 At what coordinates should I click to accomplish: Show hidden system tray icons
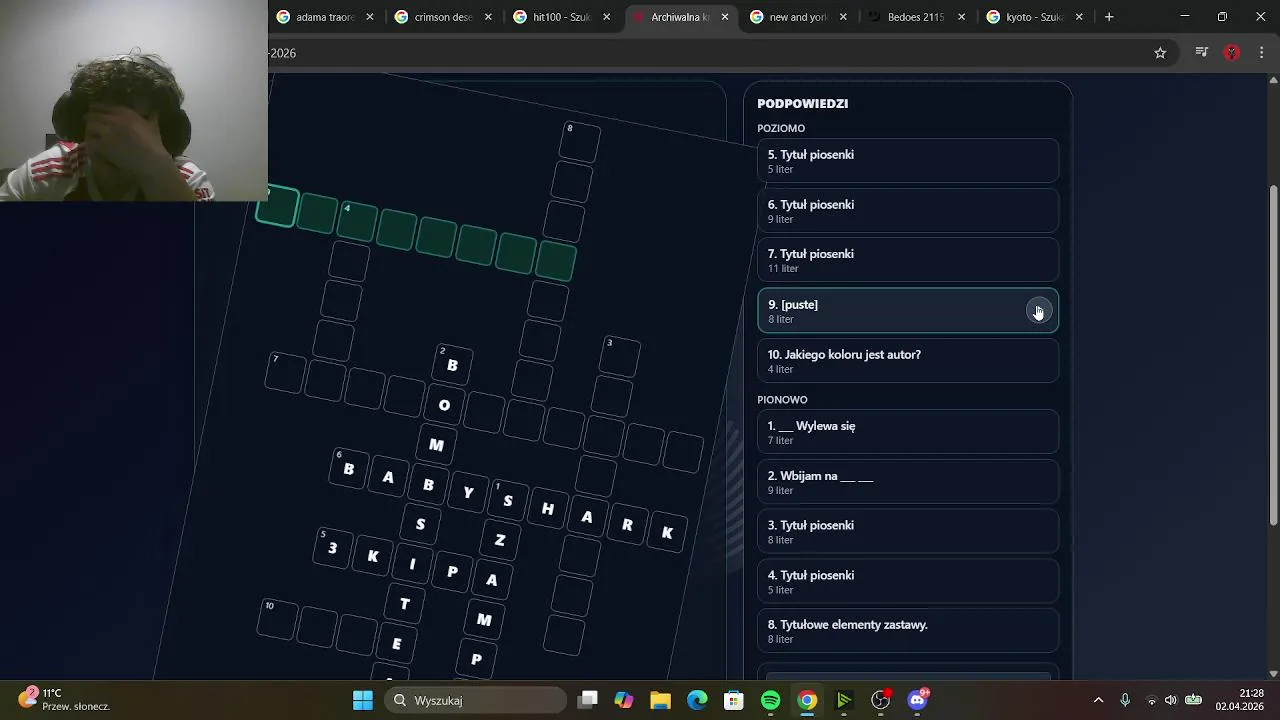click(1098, 700)
